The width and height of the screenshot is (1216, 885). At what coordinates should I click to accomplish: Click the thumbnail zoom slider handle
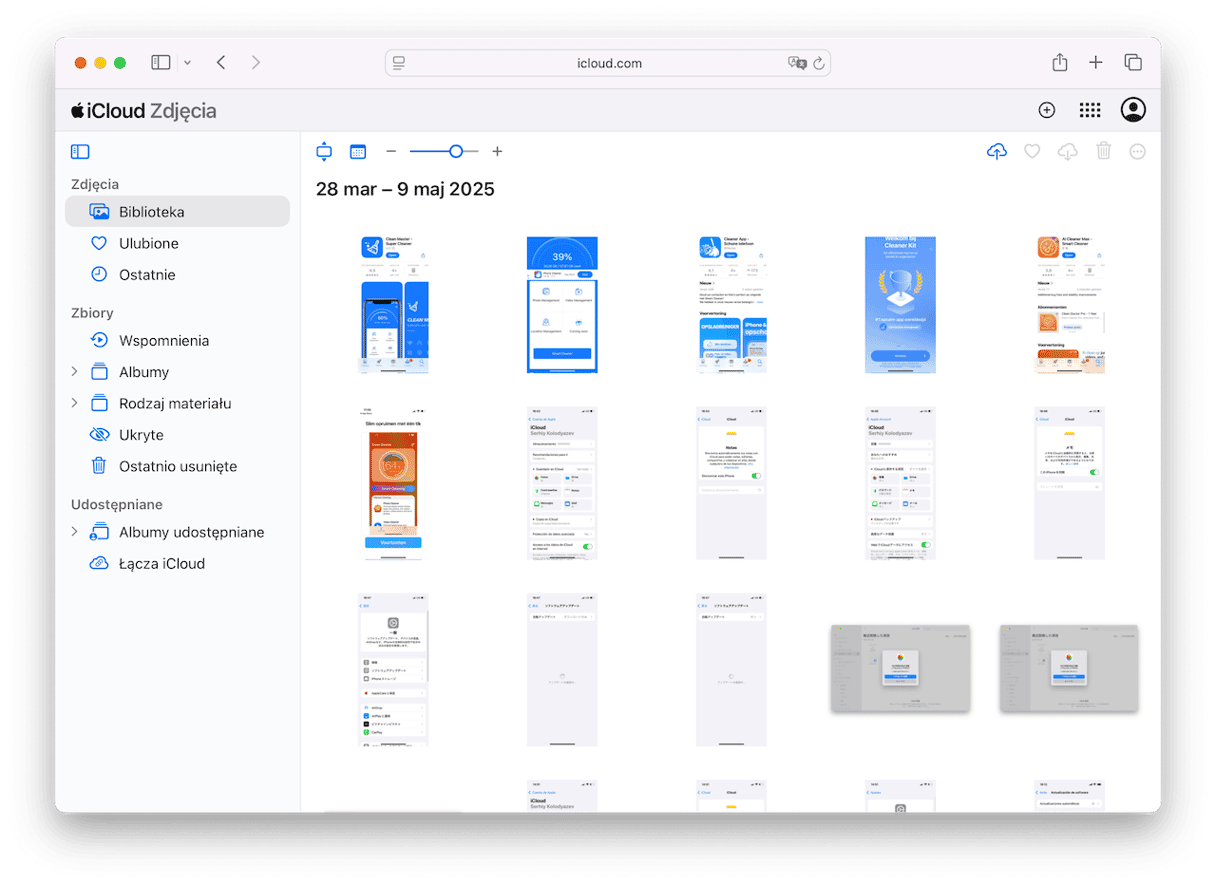click(456, 151)
